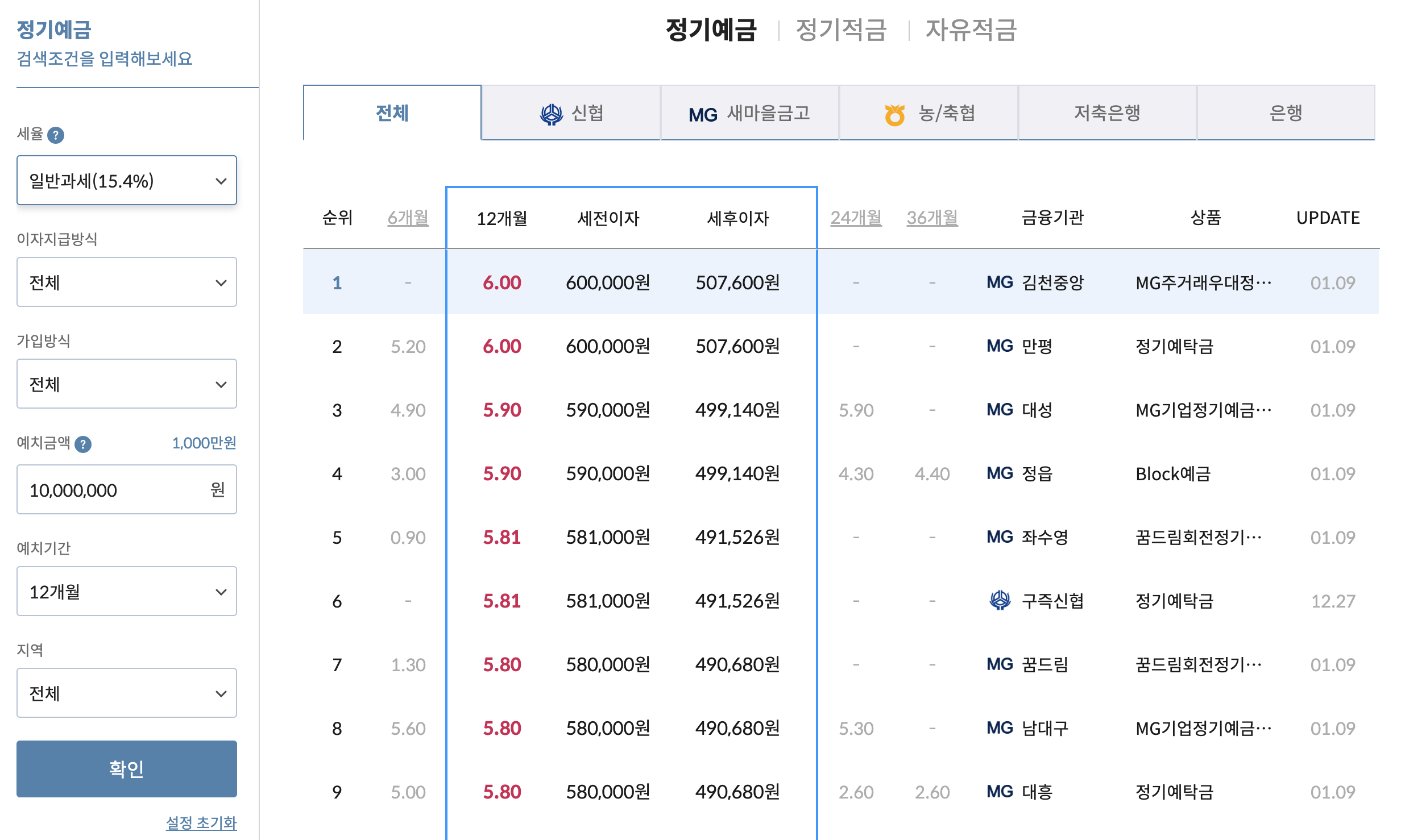The width and height of the screenshot is (1401, 840).
Task: Open the 세율 일반과세(15.4%) dropdown
Action: (x=127, y=181)
